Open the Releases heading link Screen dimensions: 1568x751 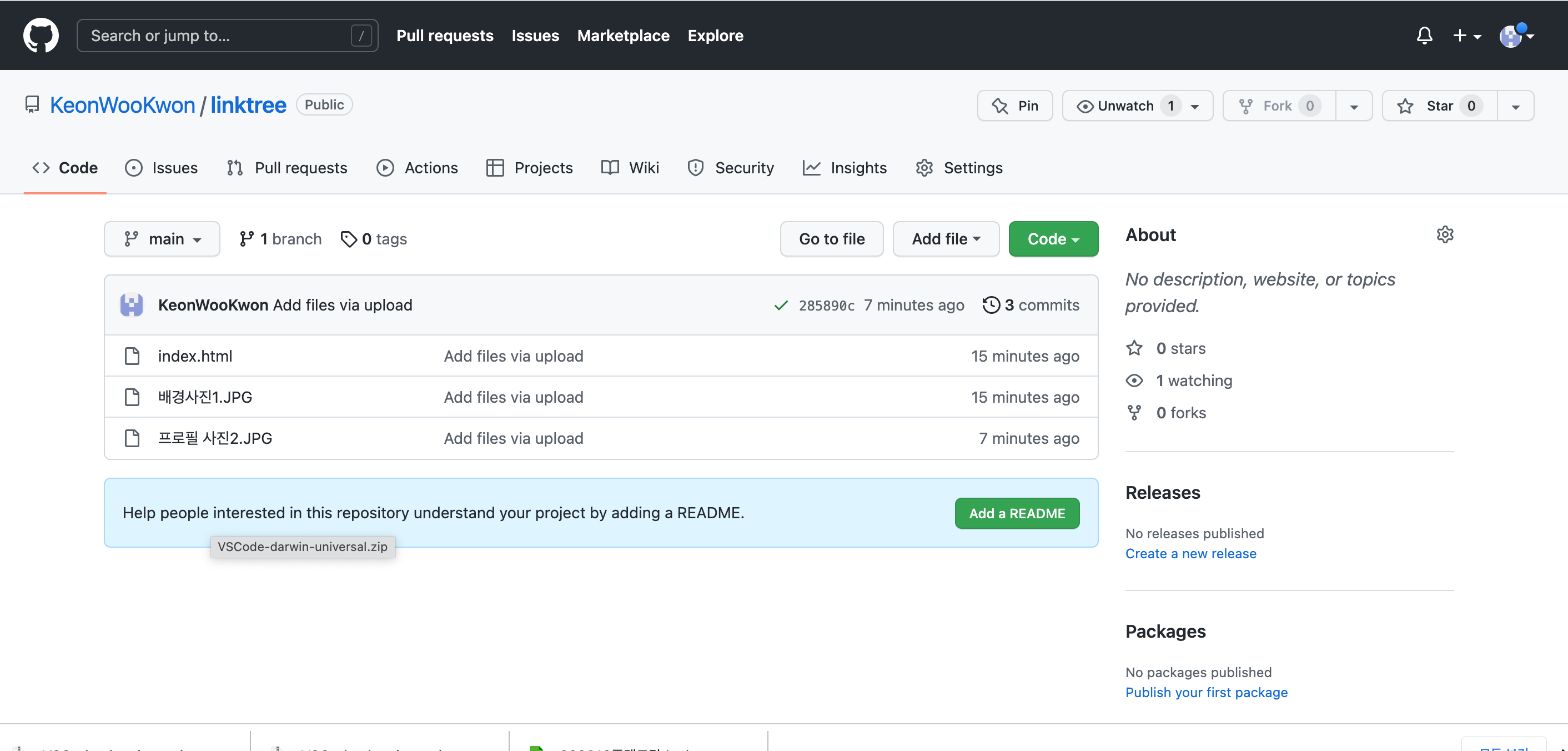[x=1163, y=492]
